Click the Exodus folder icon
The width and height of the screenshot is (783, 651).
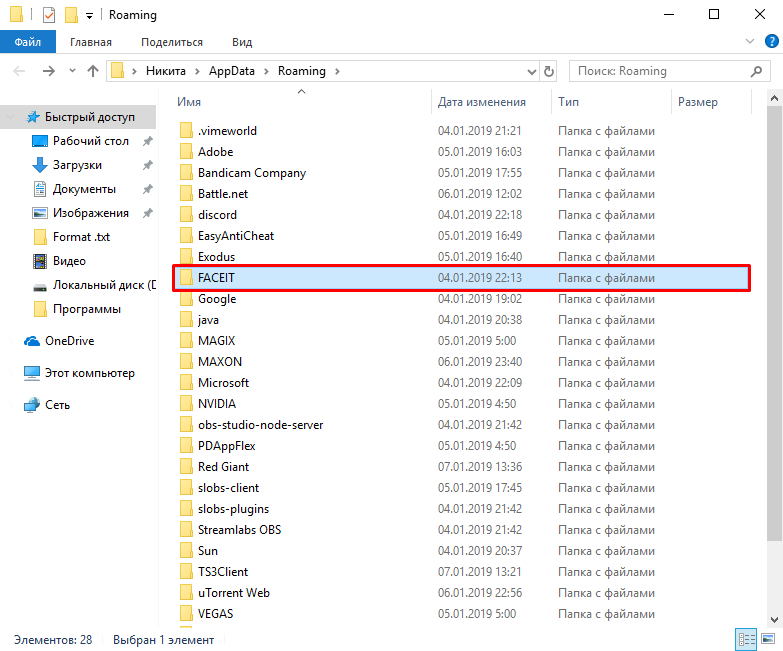(x=186, y=256)
